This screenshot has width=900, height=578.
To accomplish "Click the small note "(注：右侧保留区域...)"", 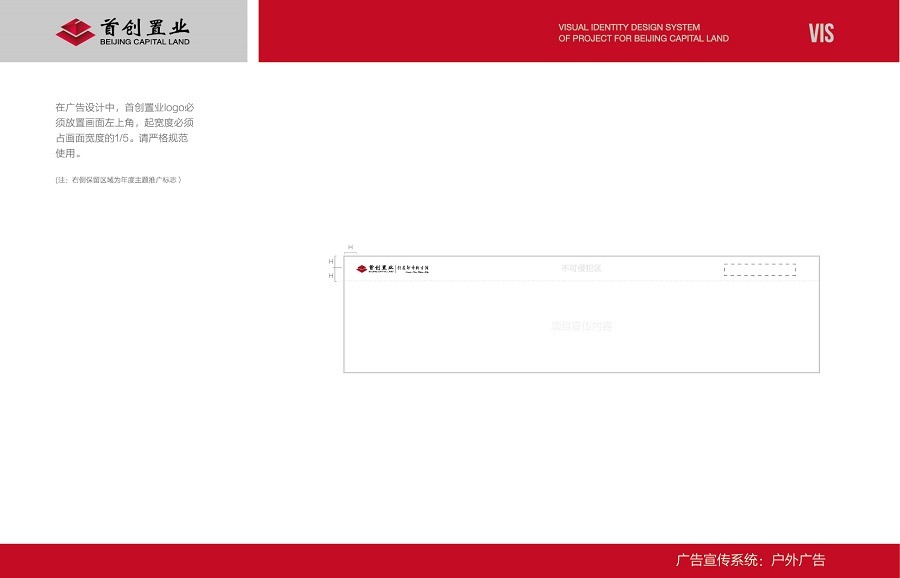I will click(118, 180).
